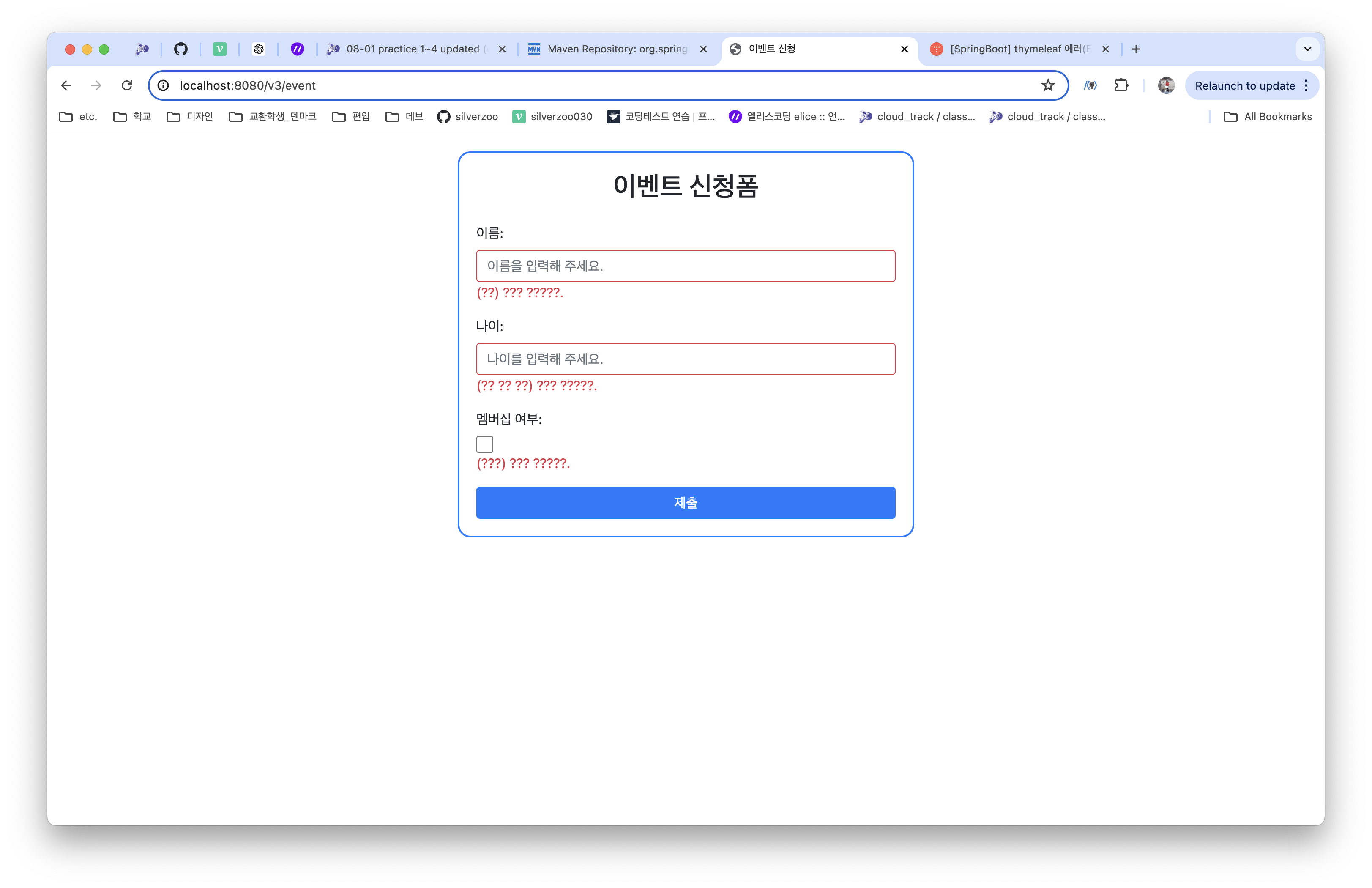This screenshot has height=888, width=1372.
Task: Toggle the 멤버십 여부 checkbox
Action: (x=485, y=444)
